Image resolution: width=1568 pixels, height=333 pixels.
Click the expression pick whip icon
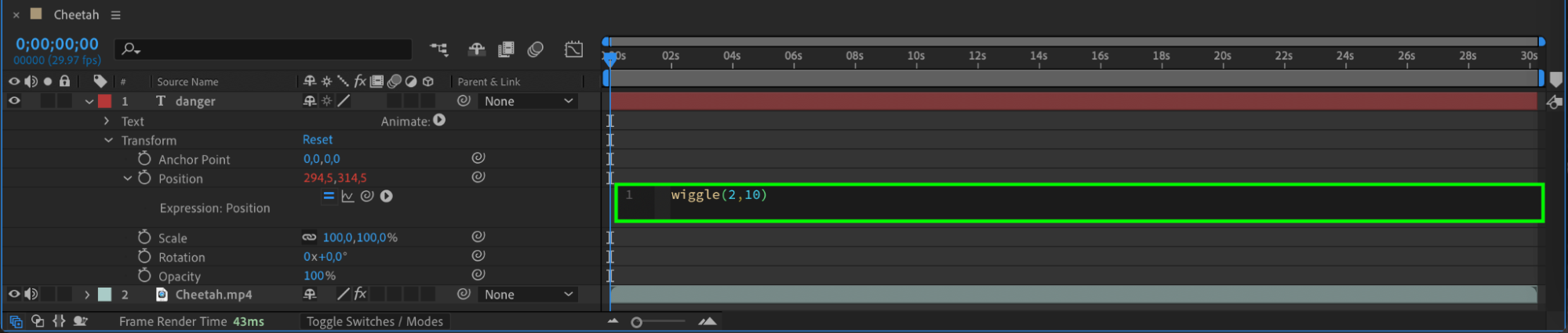click(x=366, y=196)
